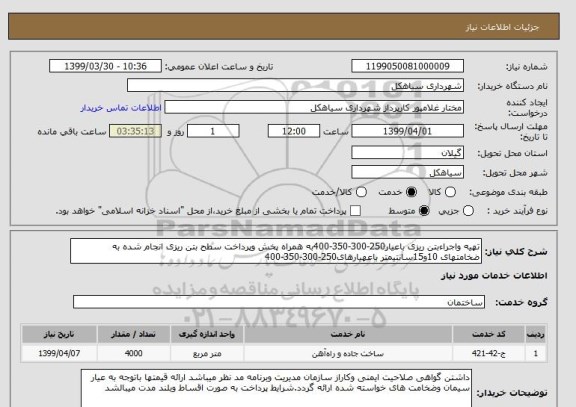This screenshot has height=407, width=576.
Task: Click the buyer name field شهرداری سیاهکل
Action: coord(295,86)
